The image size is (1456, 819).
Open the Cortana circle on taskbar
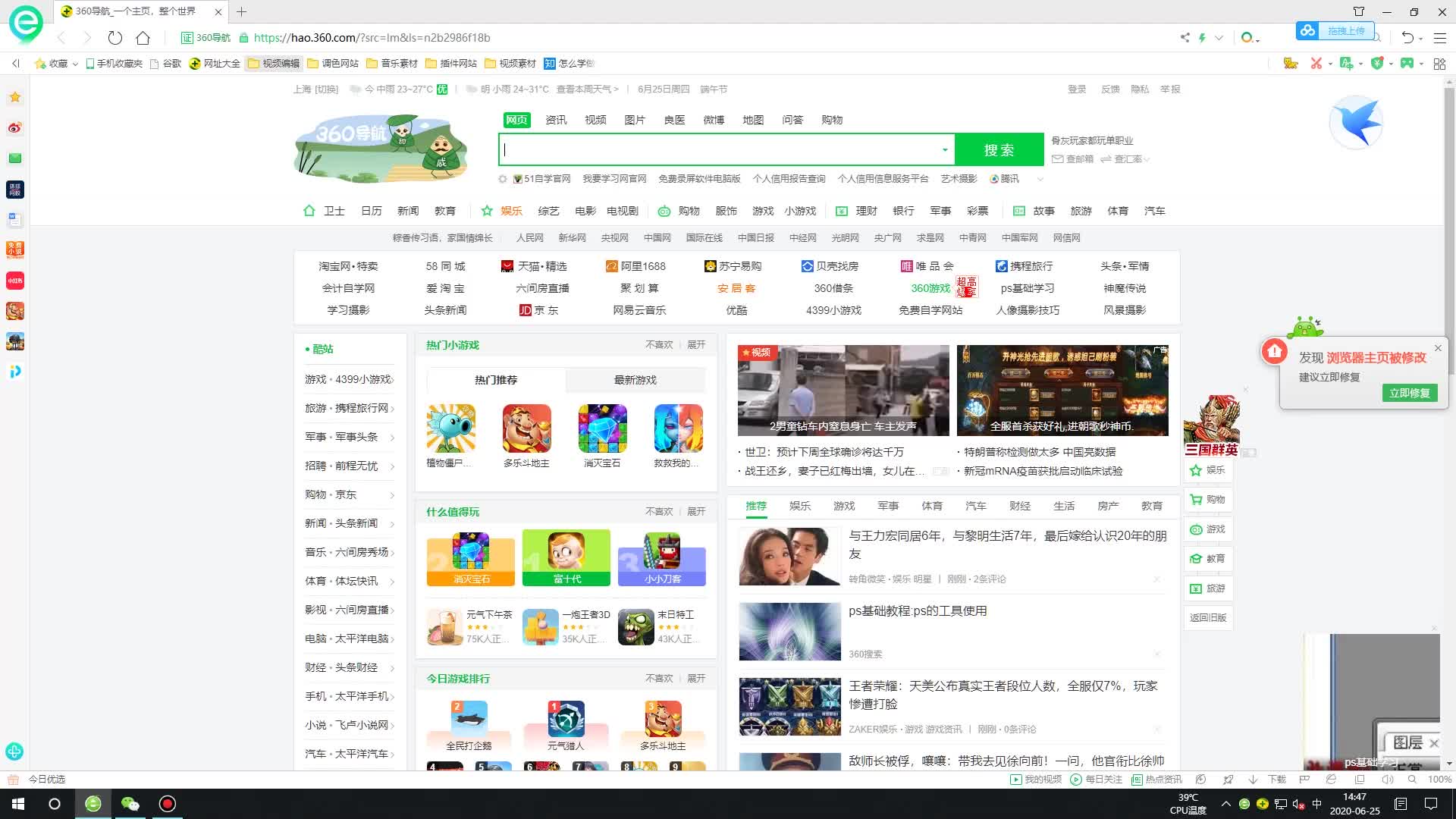(55, 804)
